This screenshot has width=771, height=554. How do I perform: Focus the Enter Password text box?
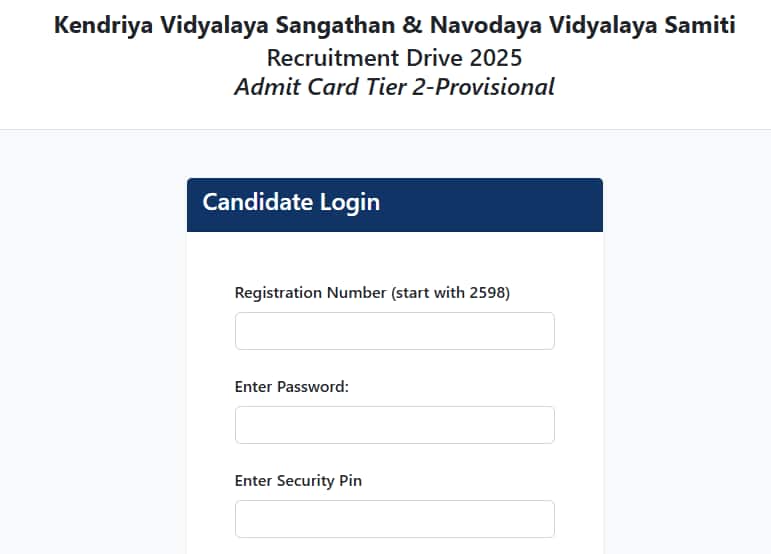[394, 425]
